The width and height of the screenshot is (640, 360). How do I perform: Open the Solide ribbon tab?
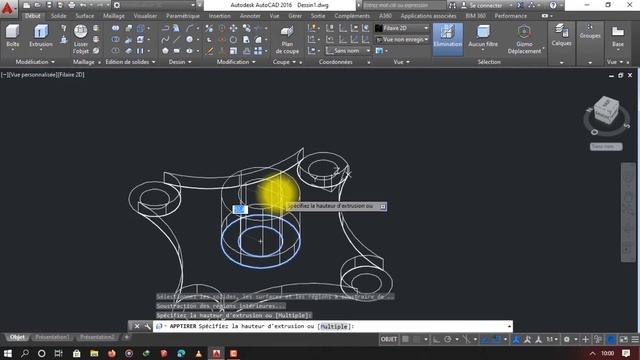(58, 16)
